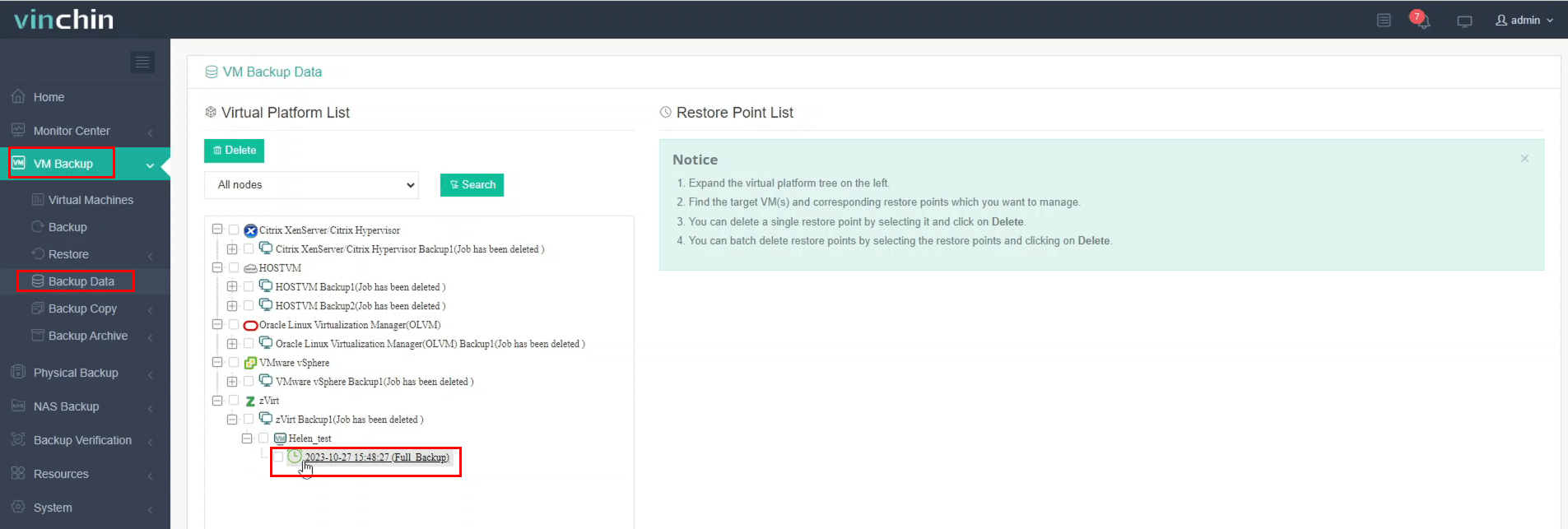Expand the OLVM Backup1 node
This screenshot has width=1568, height=529.
[x=232, y=343]
